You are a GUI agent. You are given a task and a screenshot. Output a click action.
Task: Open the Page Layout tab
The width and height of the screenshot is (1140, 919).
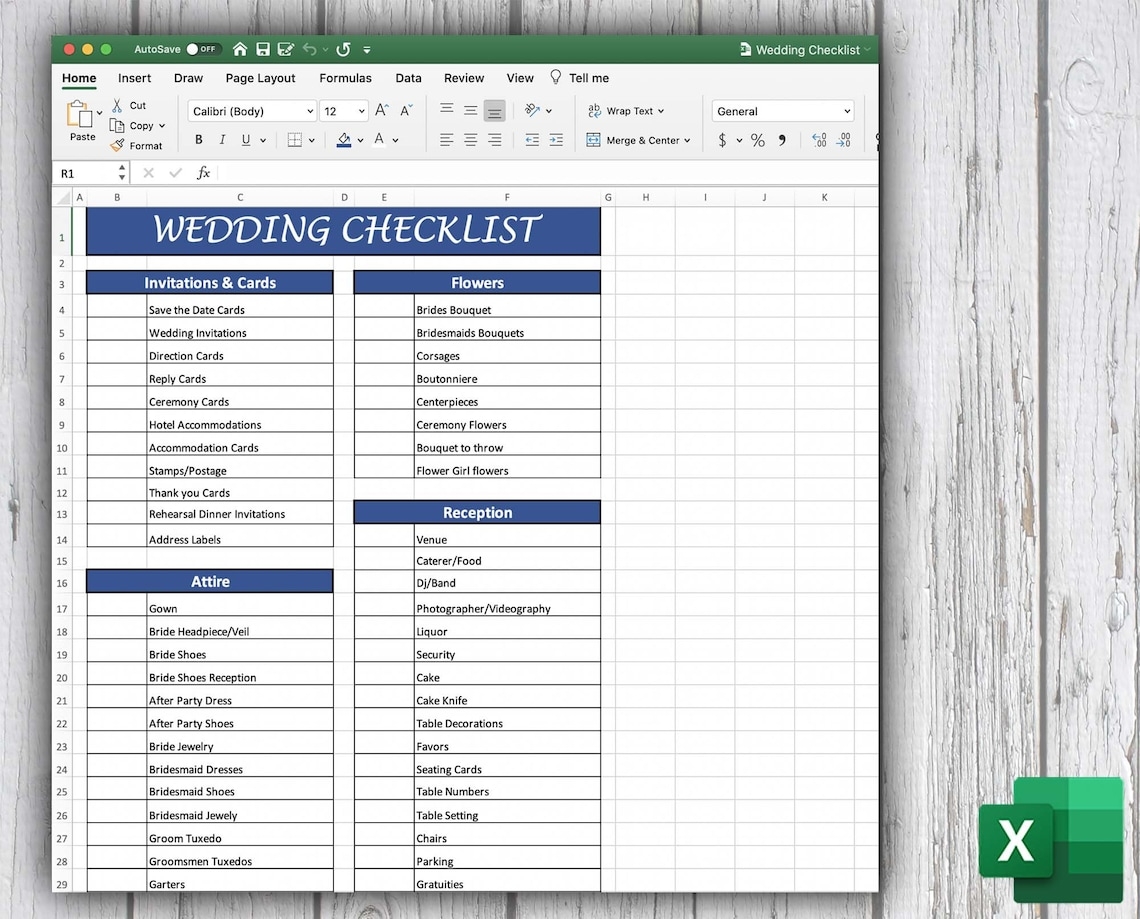coord(260,78)
